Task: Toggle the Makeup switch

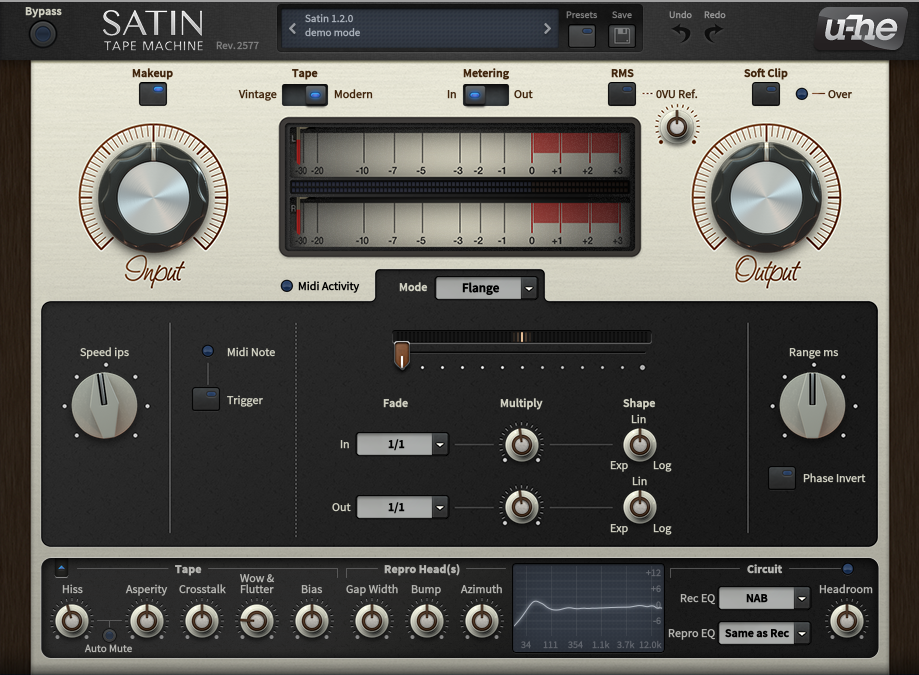Action: pyautogui.click(x=153, y=94)
